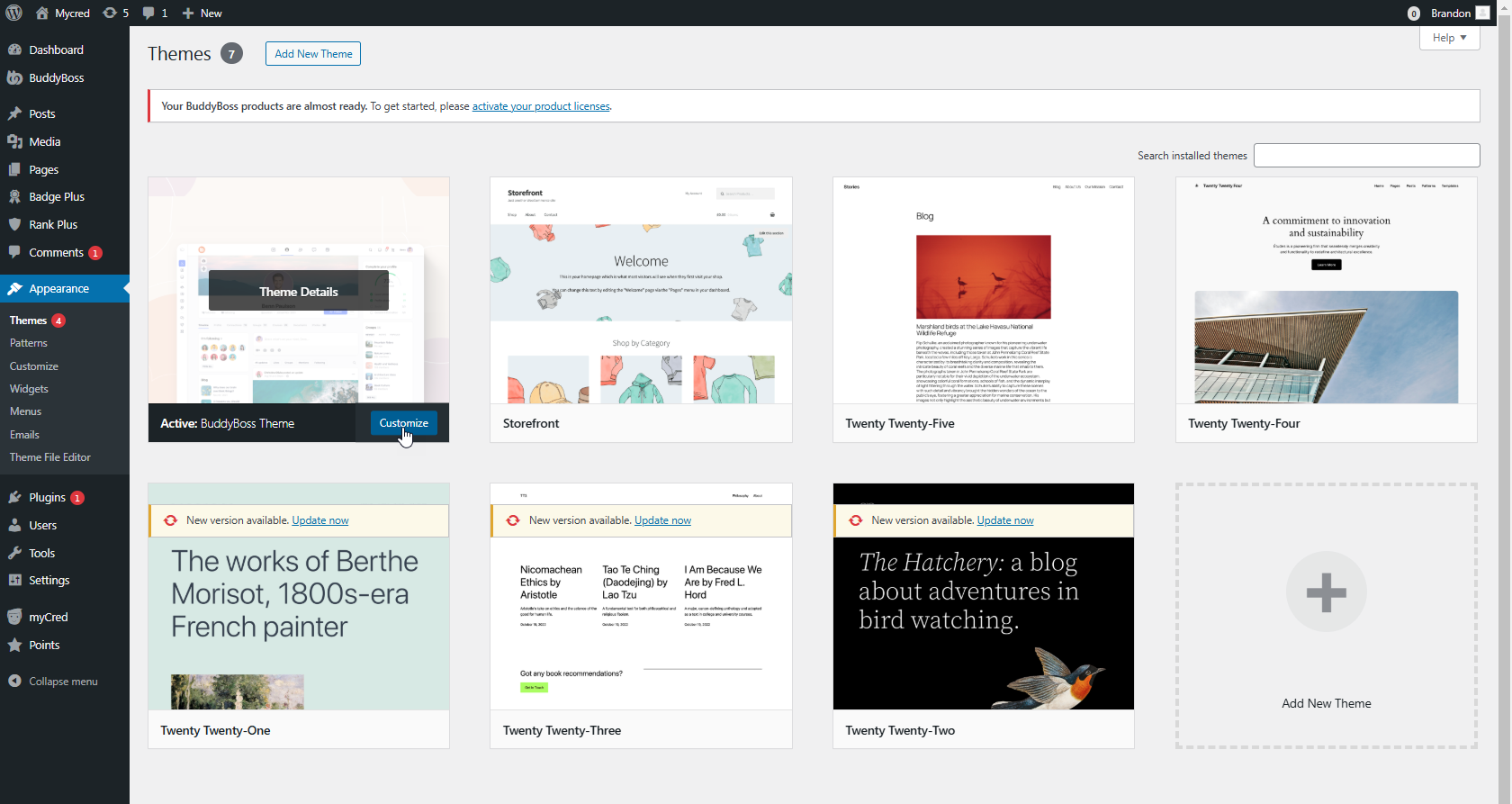The height and width of the screenshot is (804, 1512).
Task: Click the Media sidebar icon
Action: click(x=14, y=141)
